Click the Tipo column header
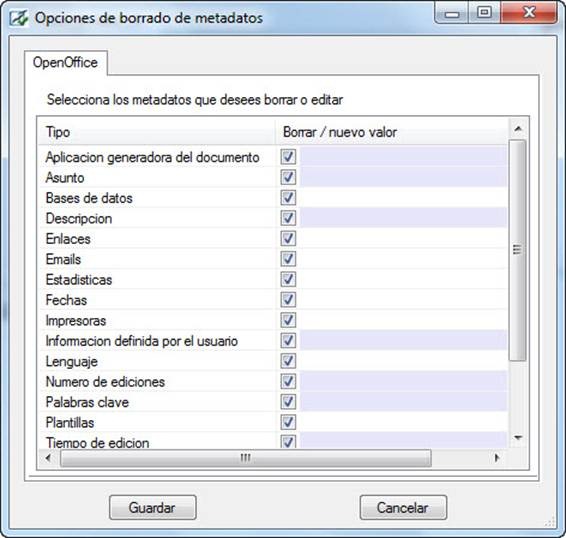Screen dimensions: 566x538 [156, 132]
